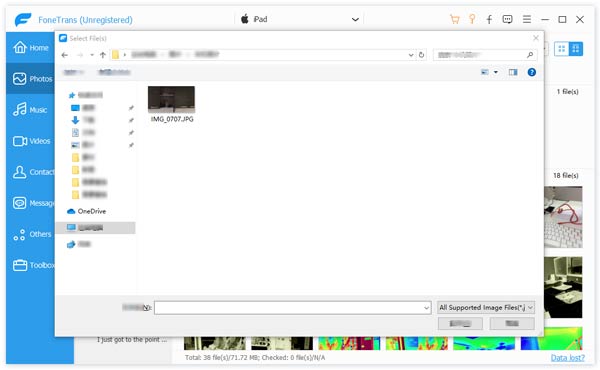Screen dimensions: 600x370
Task: Click the Cancel button in dialog
Action: pos(512,324)
